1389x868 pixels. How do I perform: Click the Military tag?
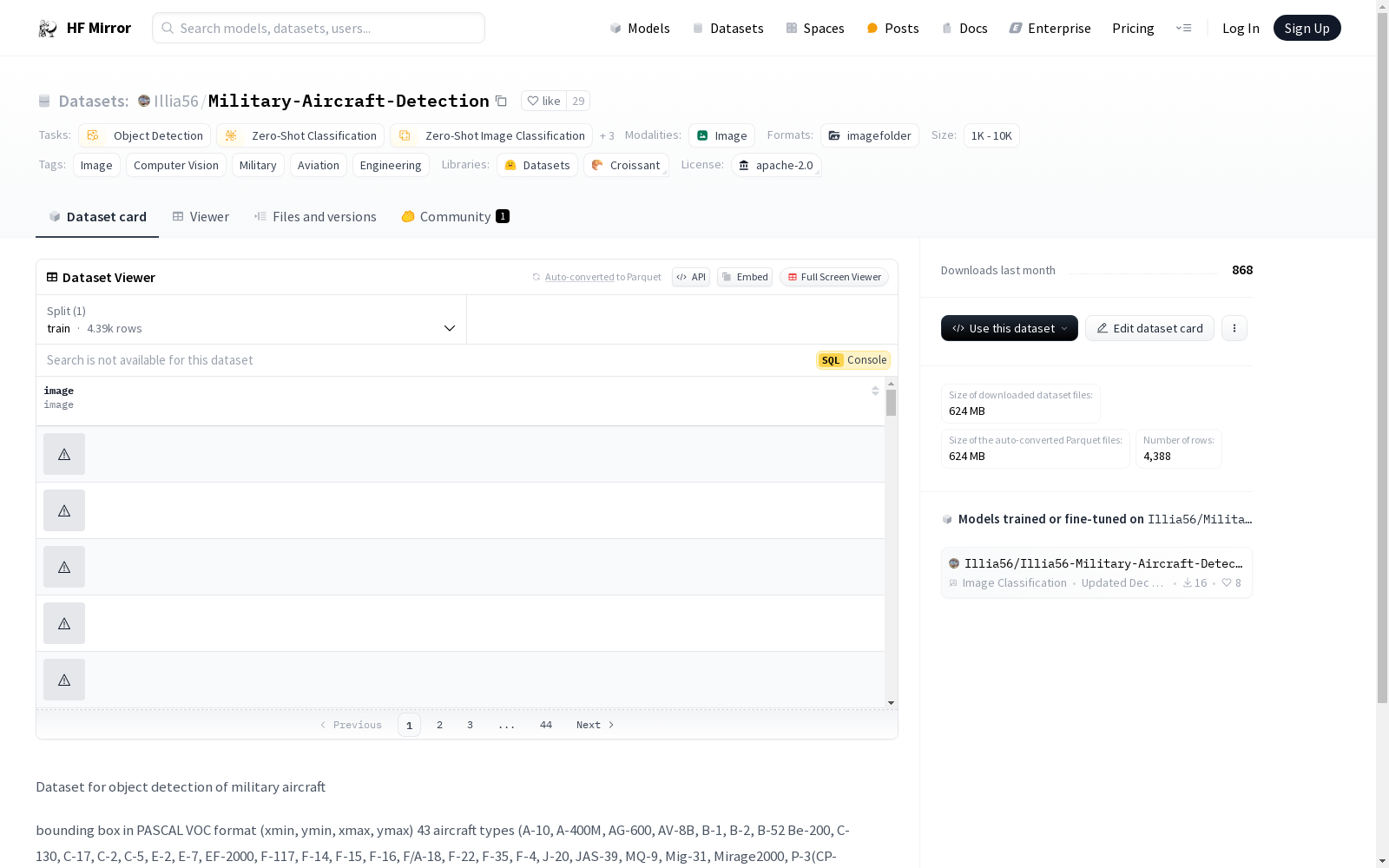pos(258,165)
